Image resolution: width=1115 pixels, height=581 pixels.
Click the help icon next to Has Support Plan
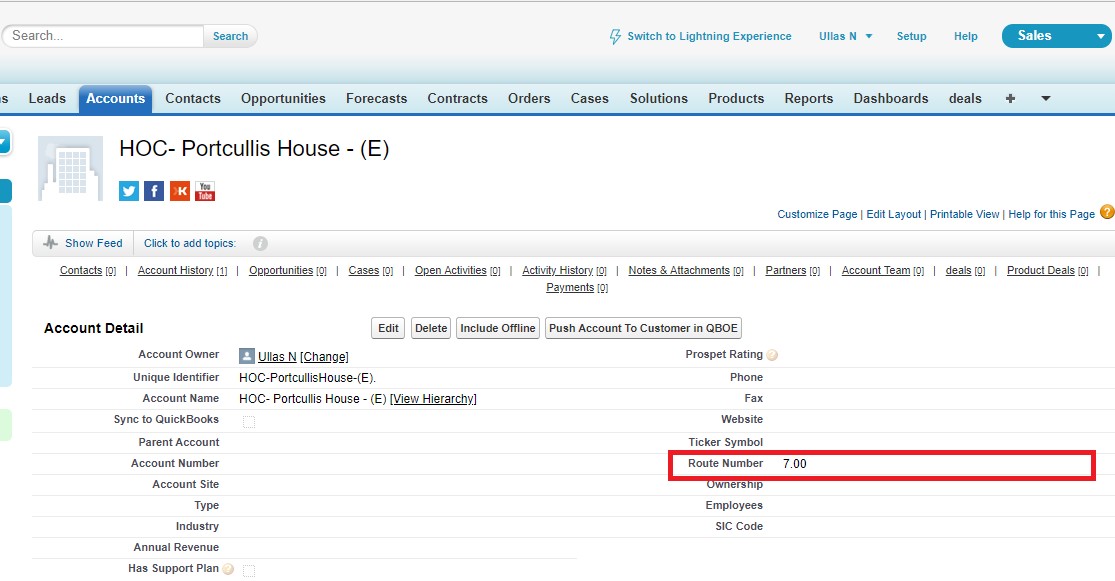[x=228, y=569]
